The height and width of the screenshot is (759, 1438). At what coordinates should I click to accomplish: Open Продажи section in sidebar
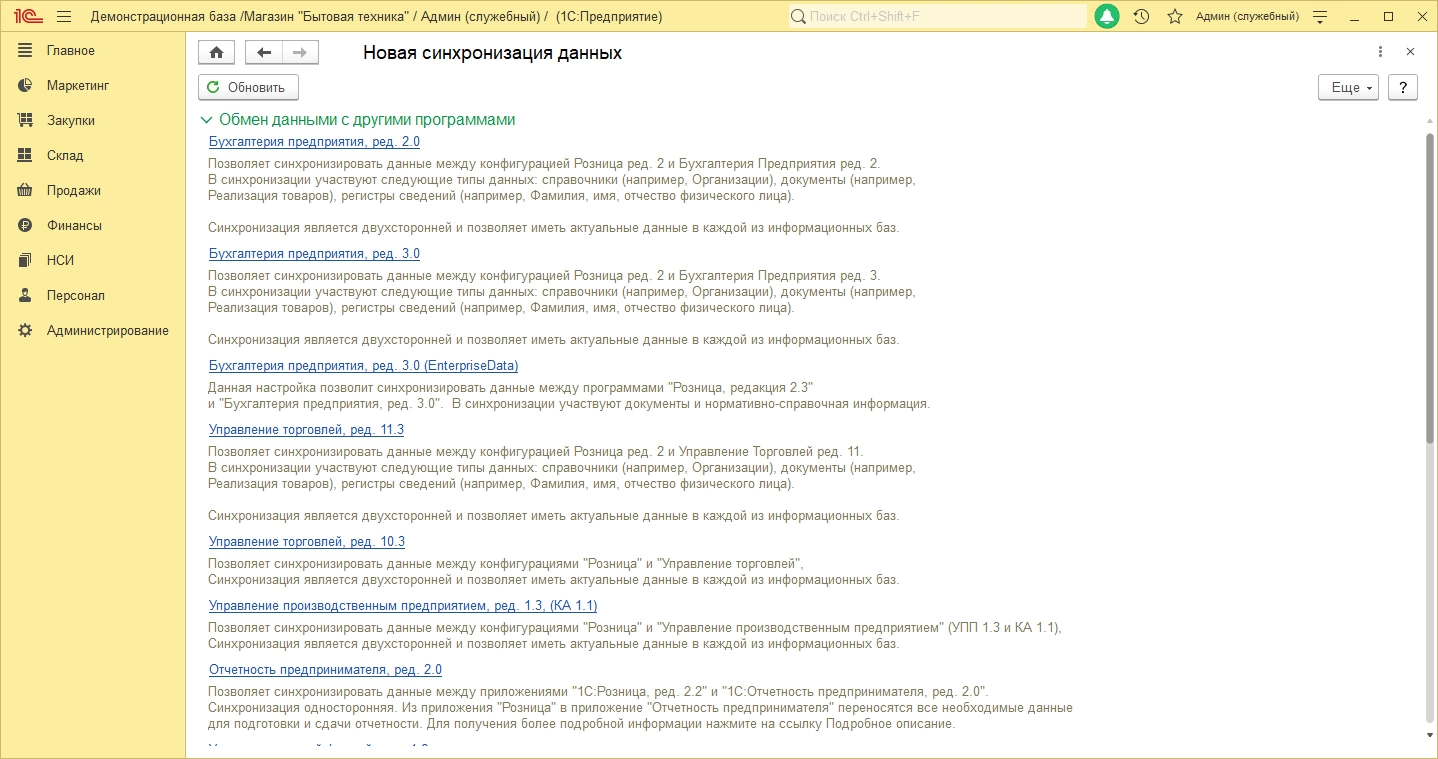click(x=74, y=191)
